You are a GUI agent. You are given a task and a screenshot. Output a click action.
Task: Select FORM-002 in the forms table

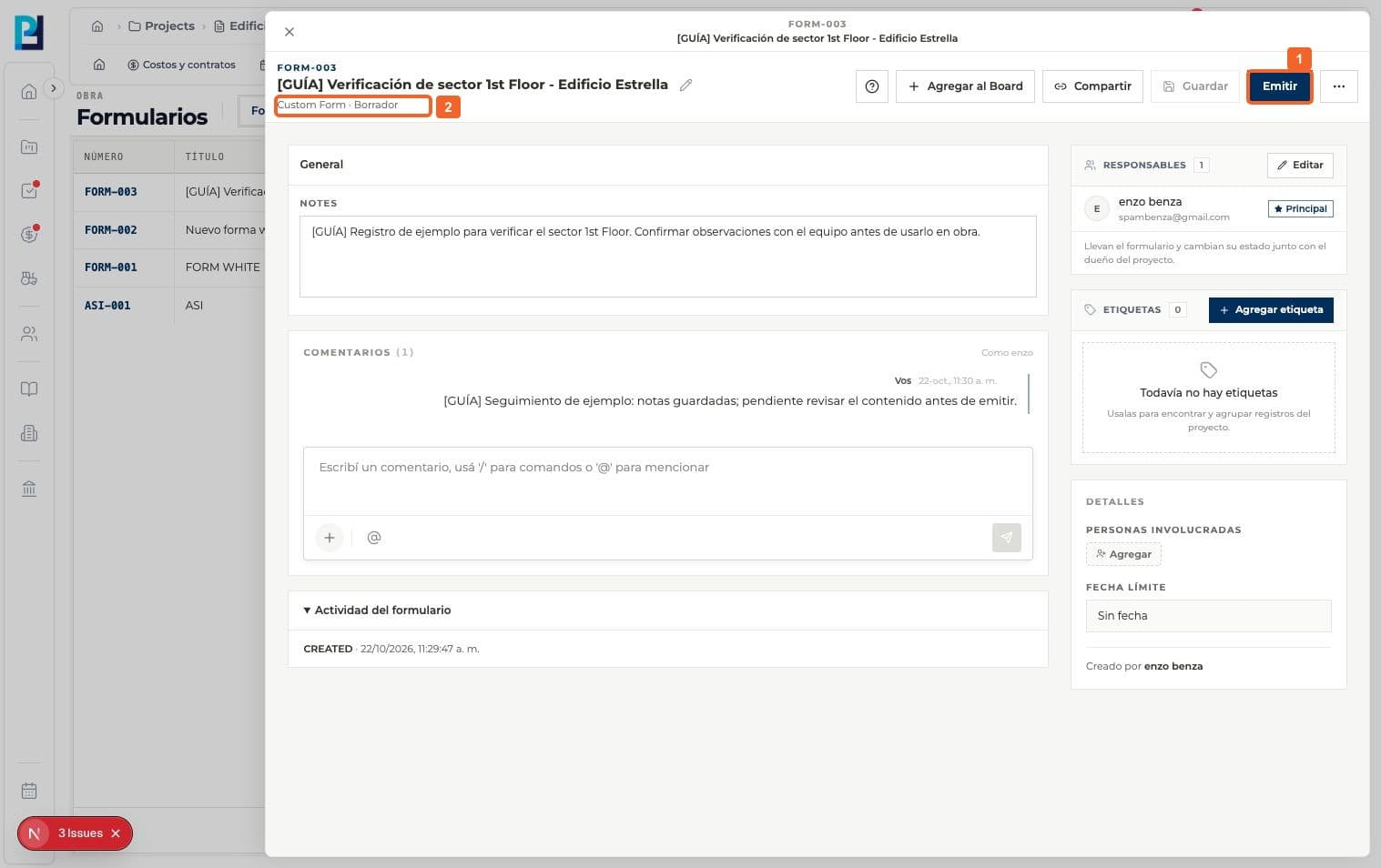111,230
